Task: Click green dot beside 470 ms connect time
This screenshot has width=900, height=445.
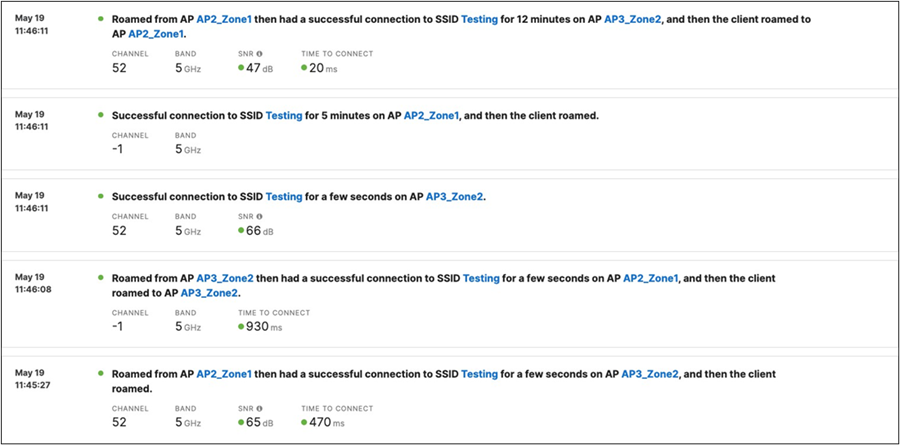Action: [x=304, y=423]
